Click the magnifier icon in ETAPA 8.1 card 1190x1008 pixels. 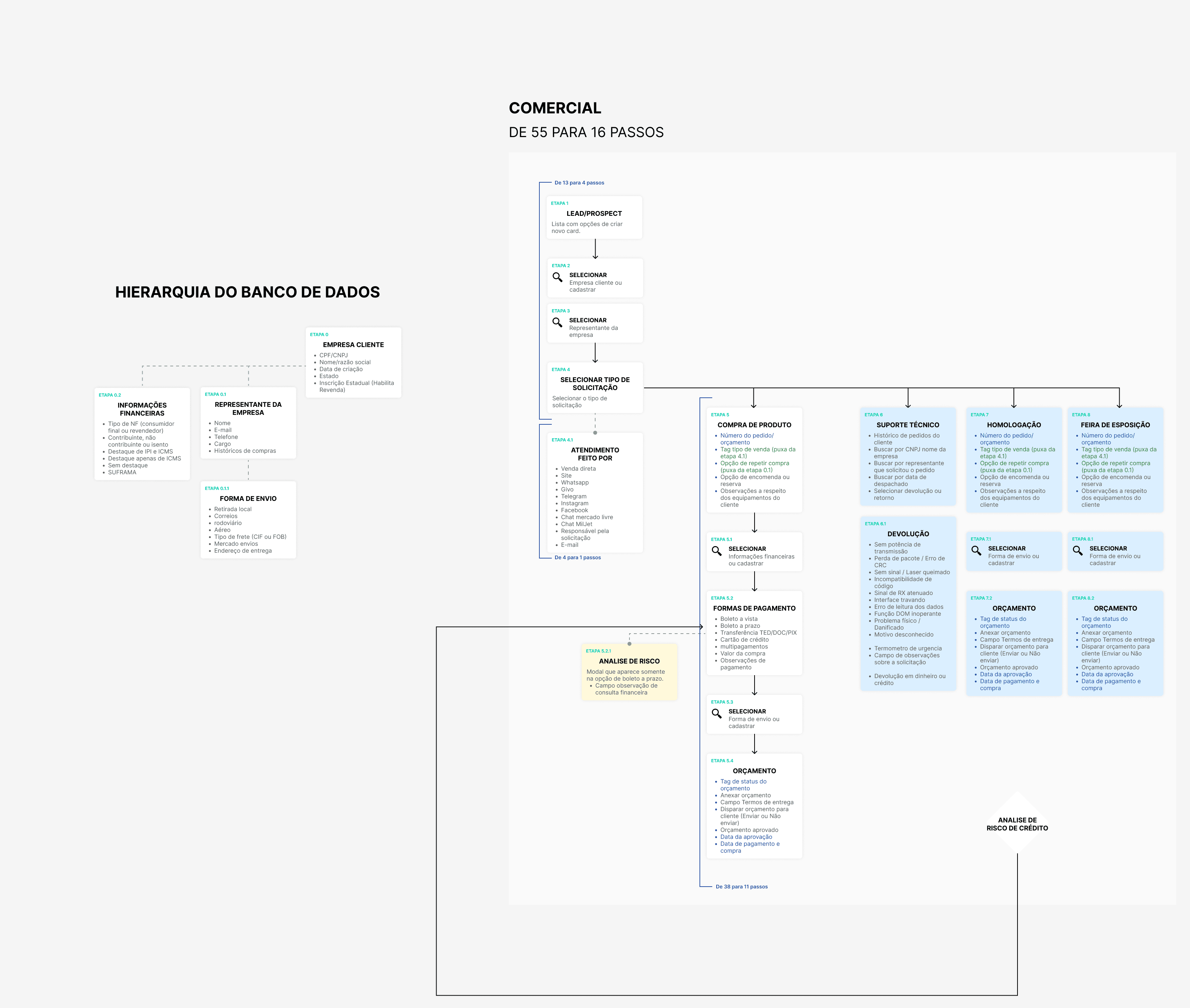click(1077, 550)
